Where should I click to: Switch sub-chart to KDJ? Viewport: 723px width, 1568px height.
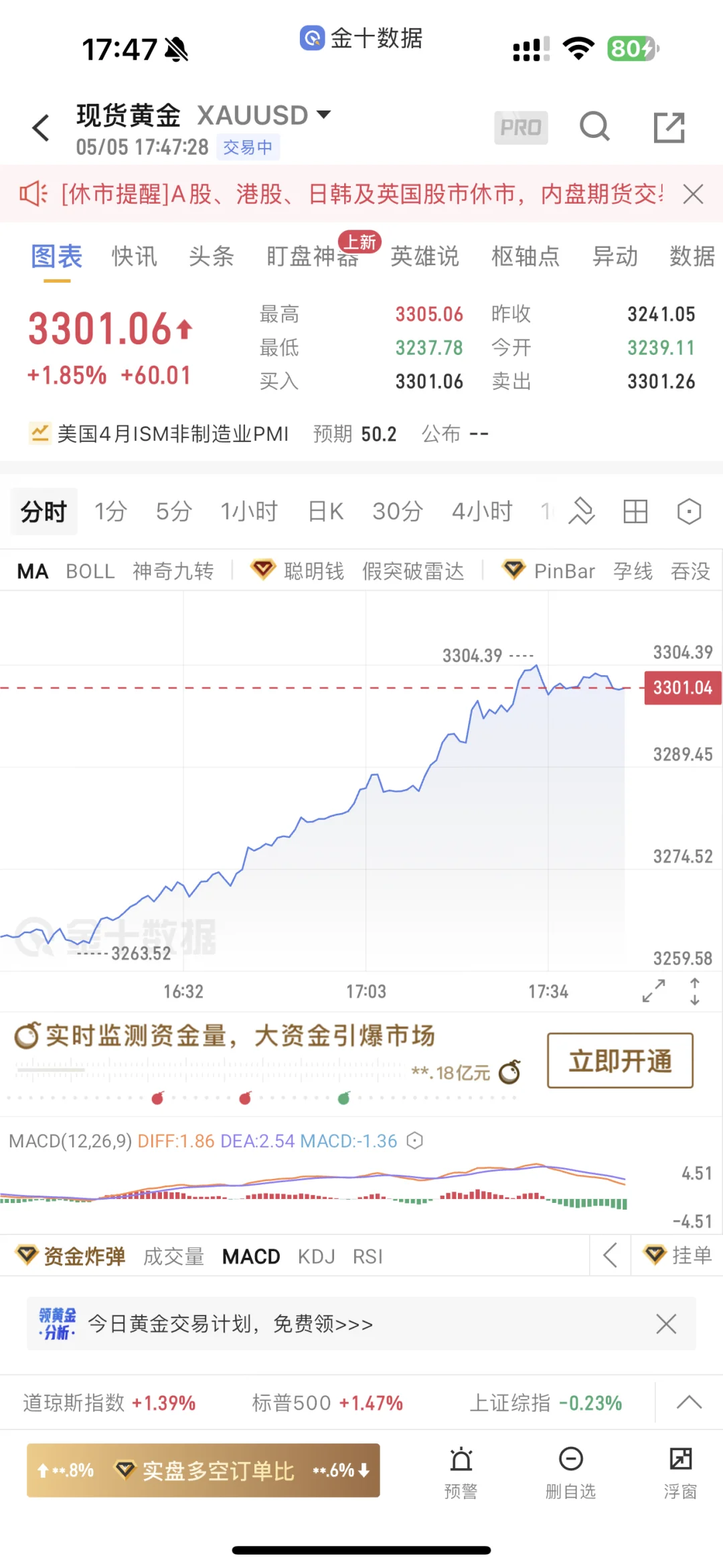[x=317, y=1256]
